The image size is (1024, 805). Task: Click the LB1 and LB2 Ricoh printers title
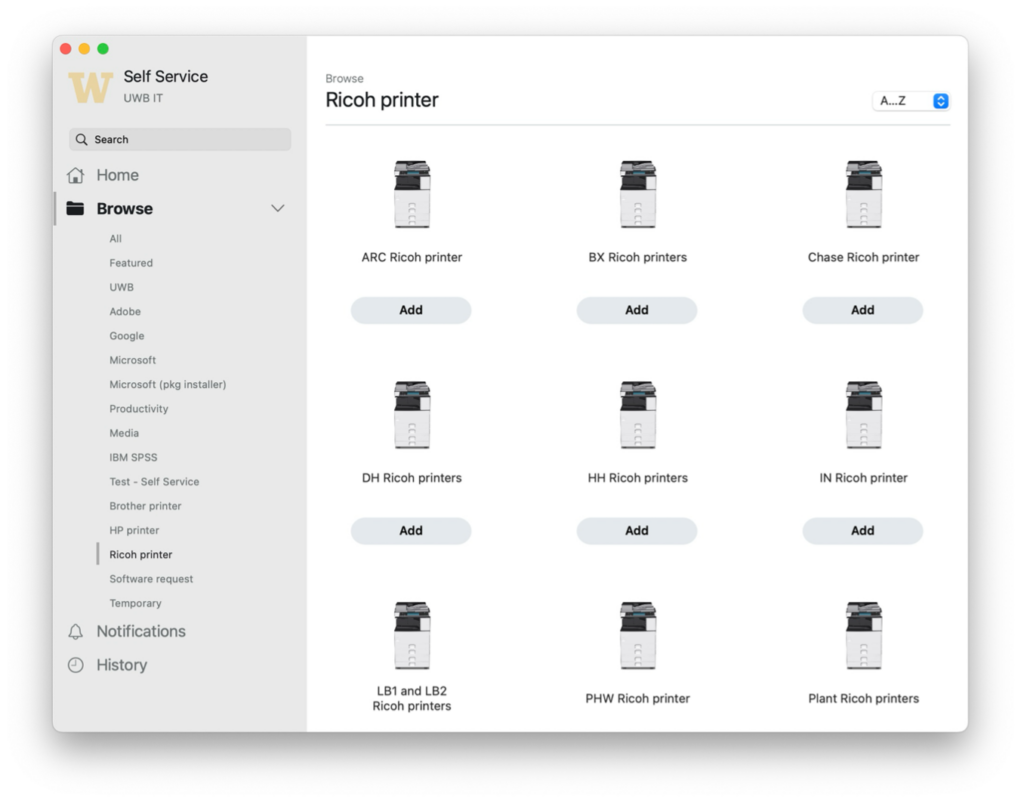pyautogui.click(x=411, y=699)
